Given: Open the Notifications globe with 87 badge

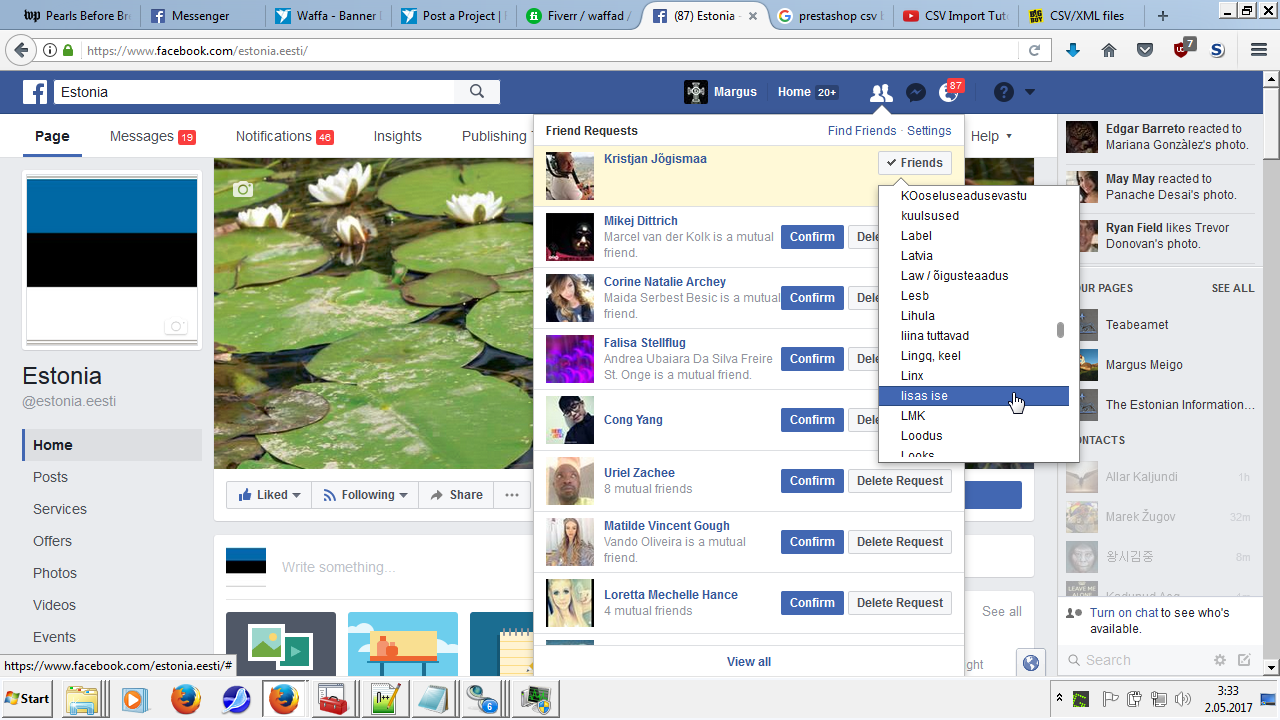Looking at the screenshot, I should click(949, 92).
